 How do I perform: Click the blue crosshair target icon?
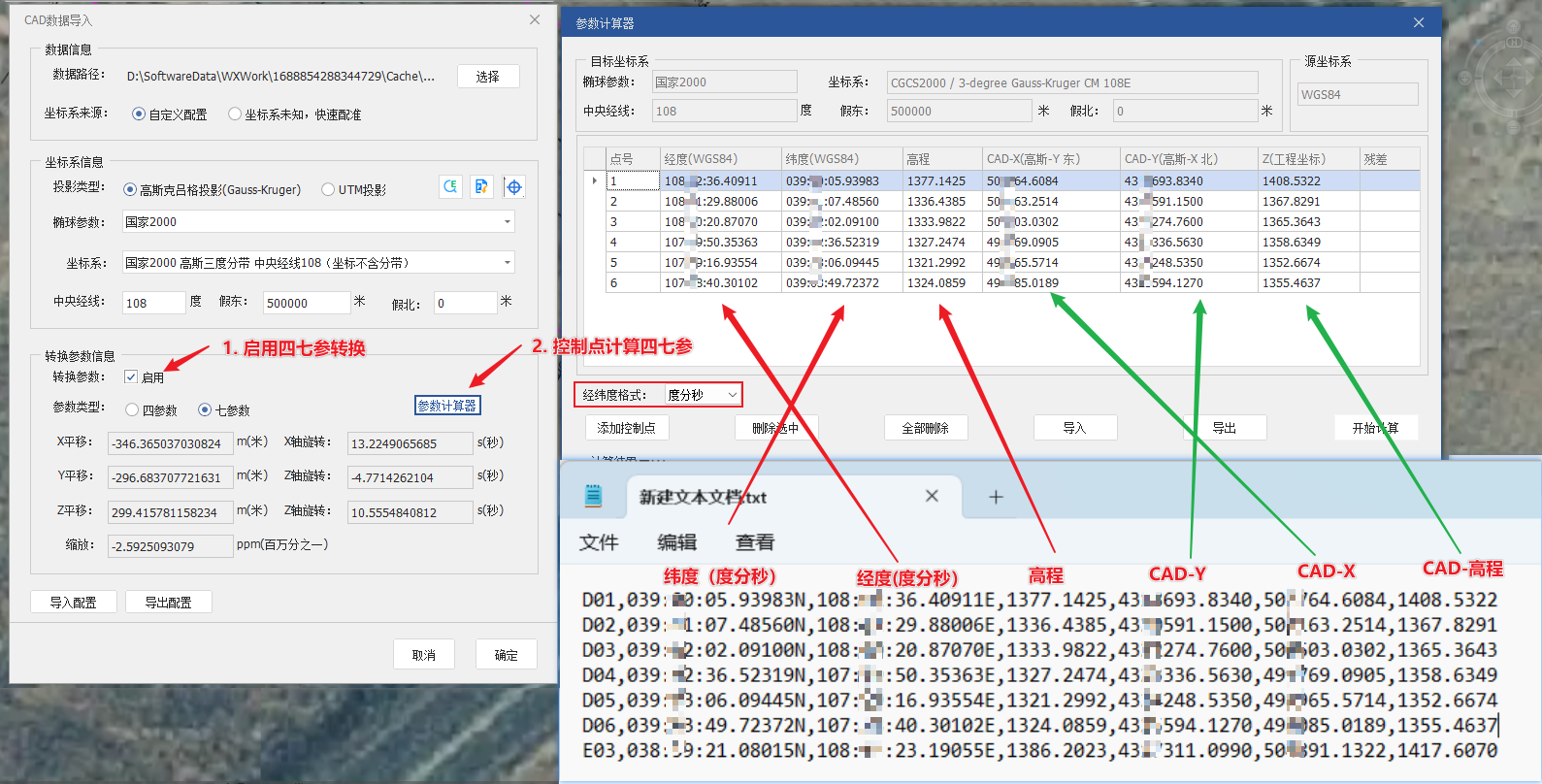[x=514, y=186]
